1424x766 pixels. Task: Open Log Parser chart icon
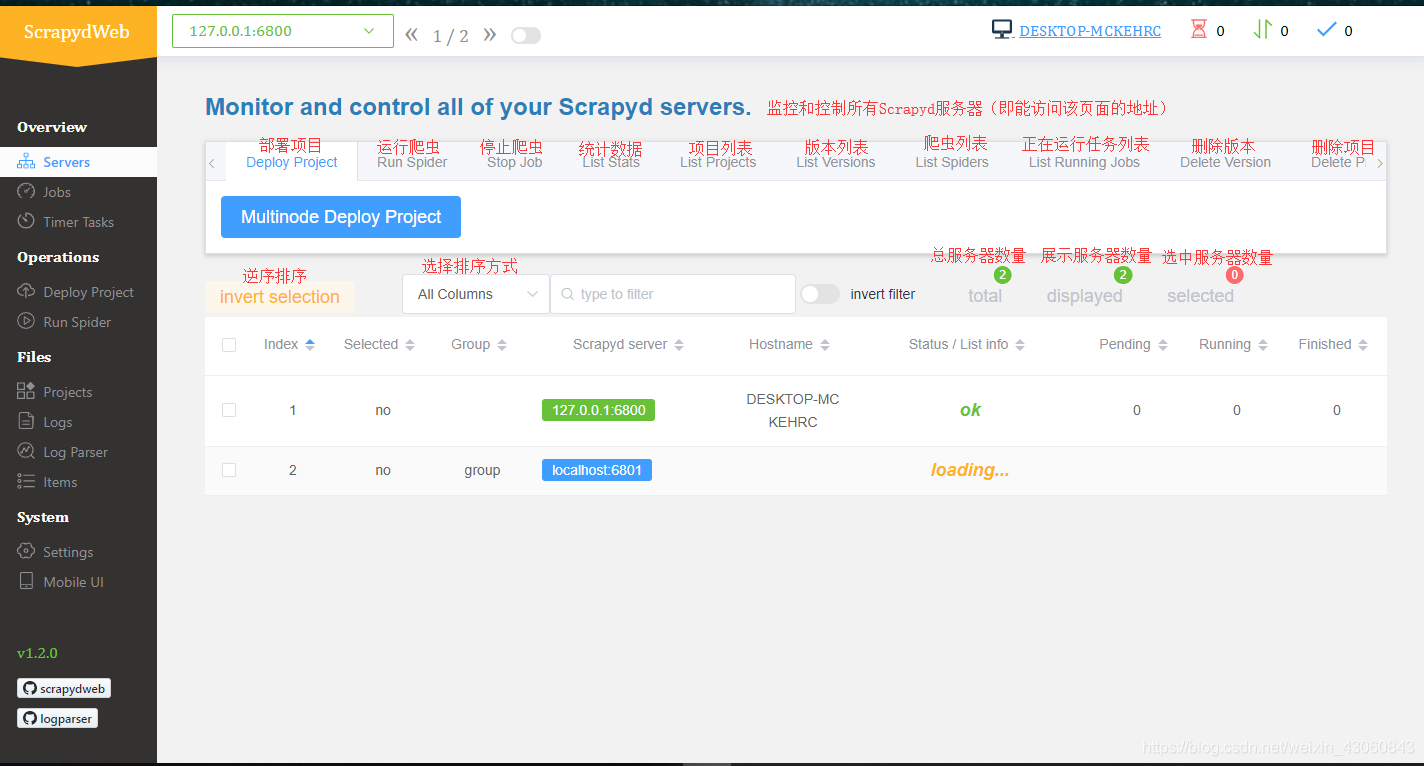click(x=26, y=451)
